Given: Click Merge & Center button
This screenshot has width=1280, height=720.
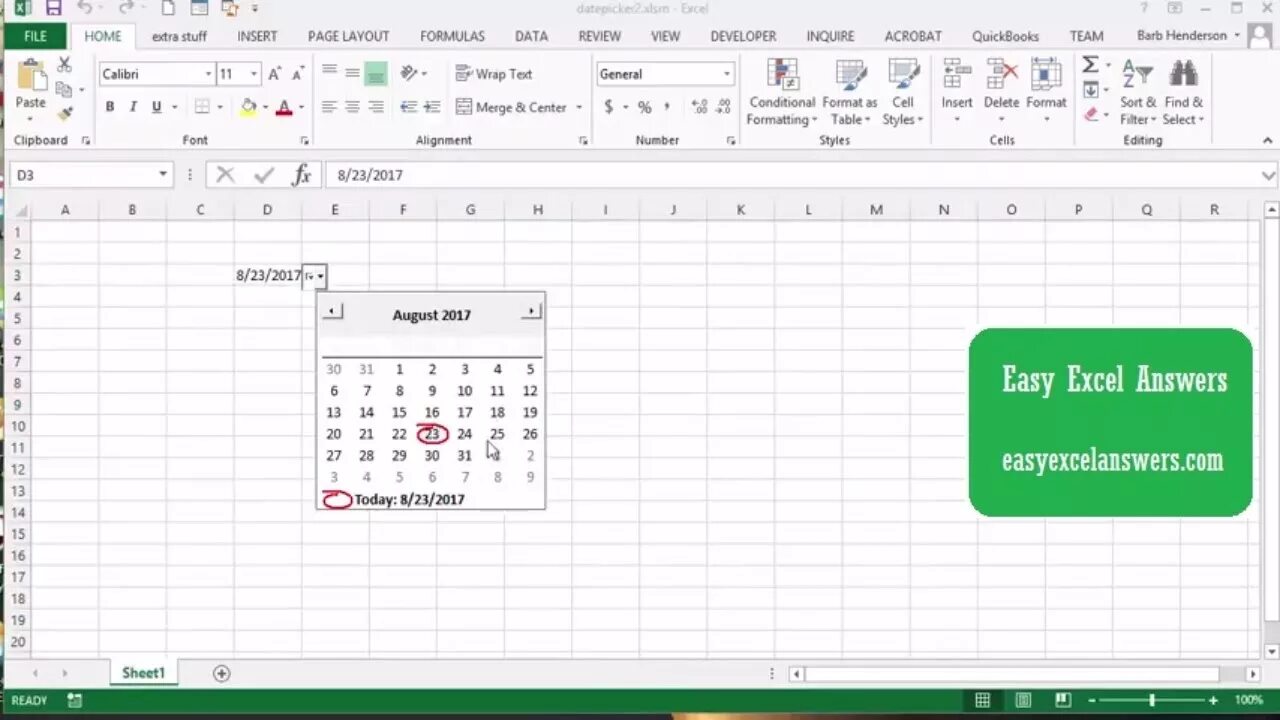Looking at the screenshot, I should (511, 107).
